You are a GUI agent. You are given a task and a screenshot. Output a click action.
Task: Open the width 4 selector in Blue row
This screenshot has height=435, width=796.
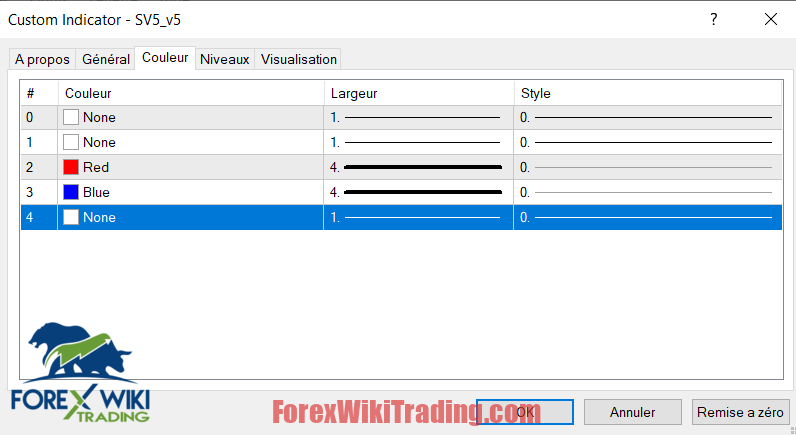click(x=418, y=192)
